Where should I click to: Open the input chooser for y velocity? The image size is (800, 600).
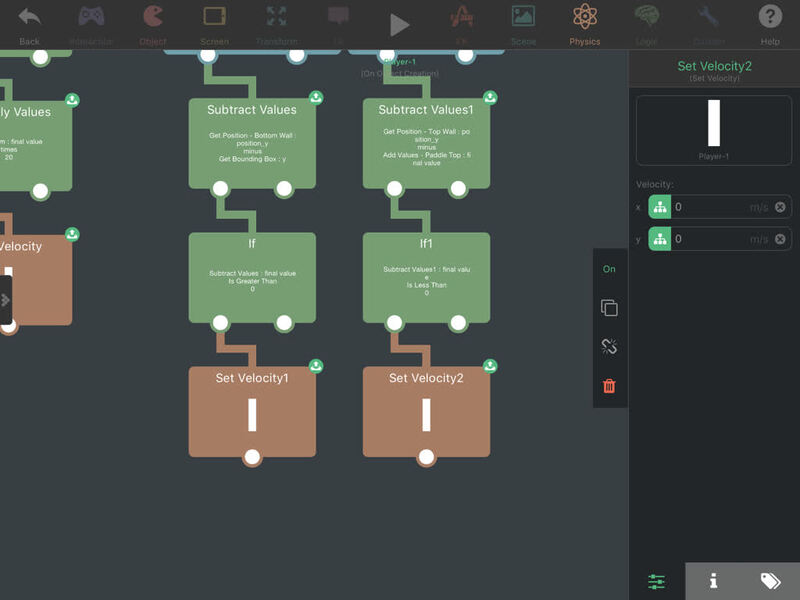pyautogui.click(x=660, y=239)
